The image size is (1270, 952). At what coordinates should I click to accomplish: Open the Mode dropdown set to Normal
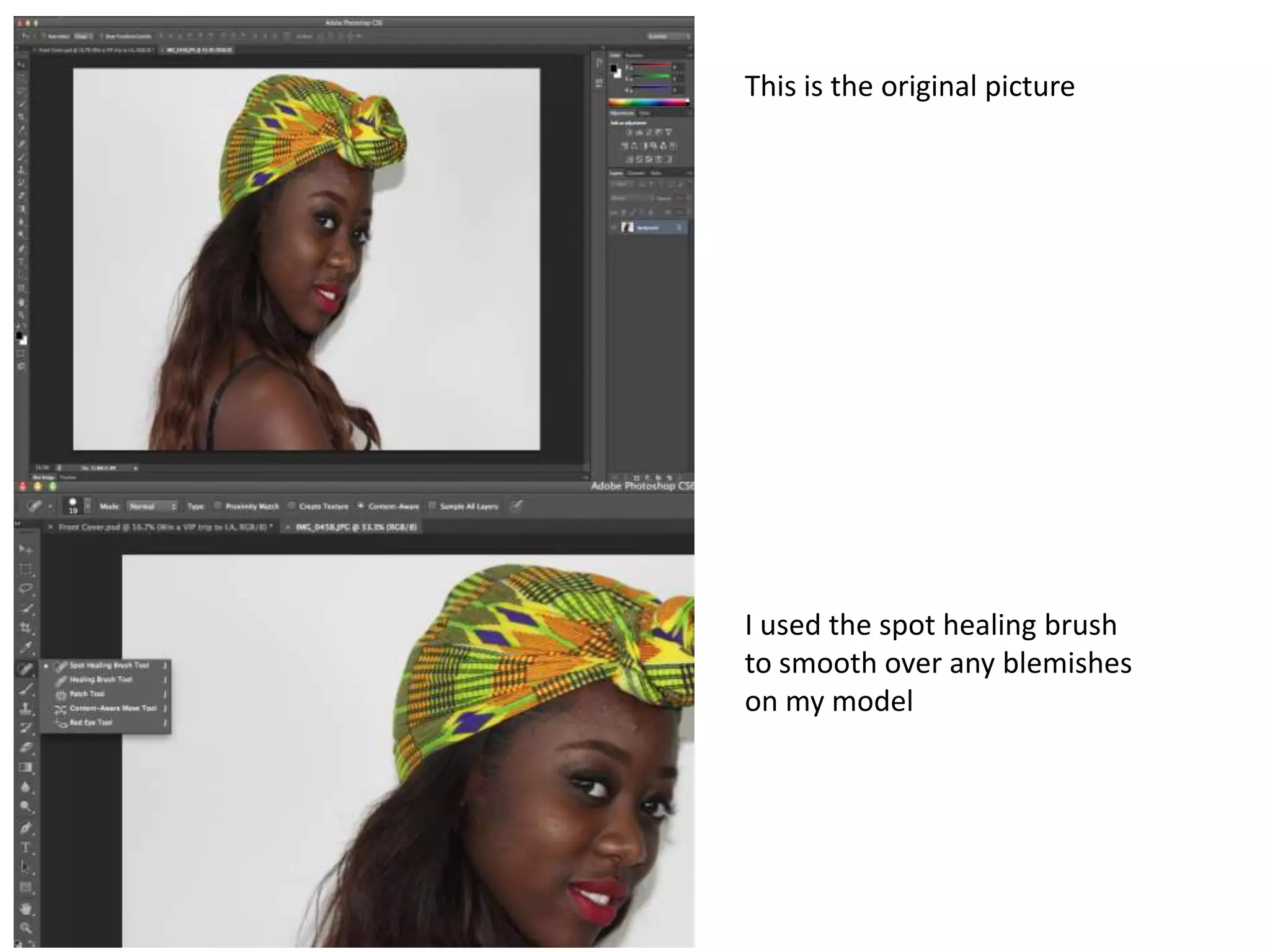[x=153, y=506]
